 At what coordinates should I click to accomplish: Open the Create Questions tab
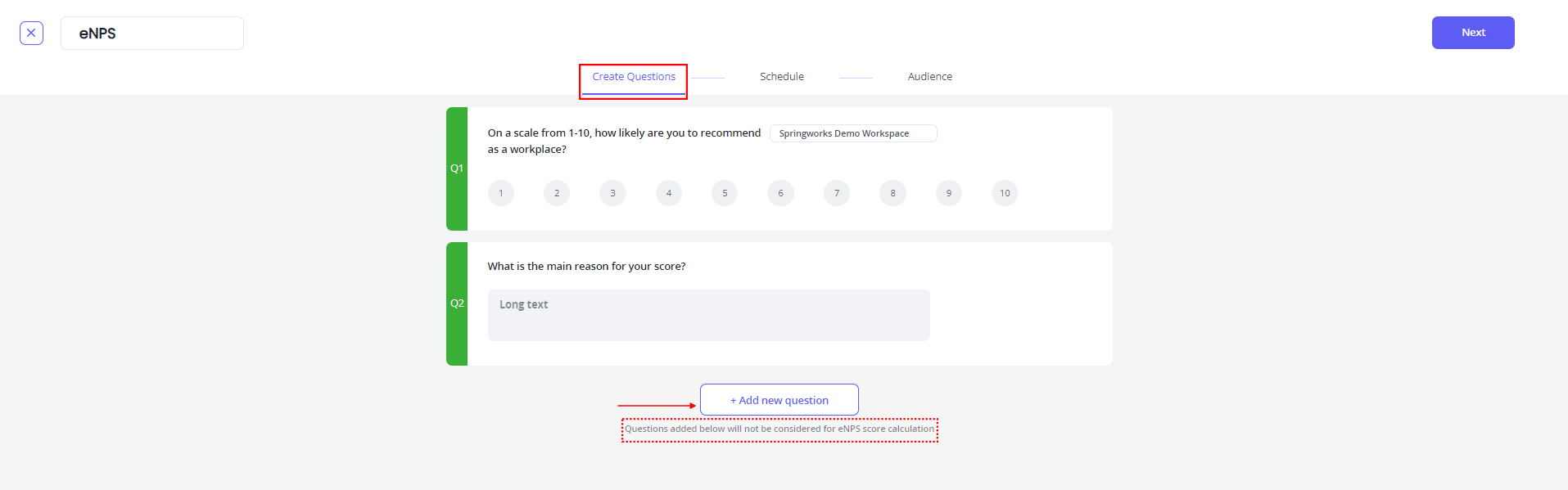(x=634, y=77)
